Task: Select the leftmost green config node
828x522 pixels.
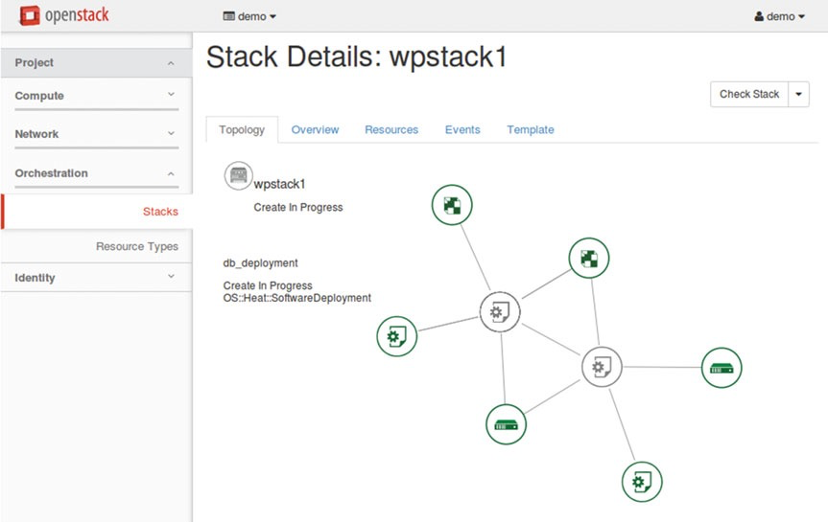Action: 397,336
